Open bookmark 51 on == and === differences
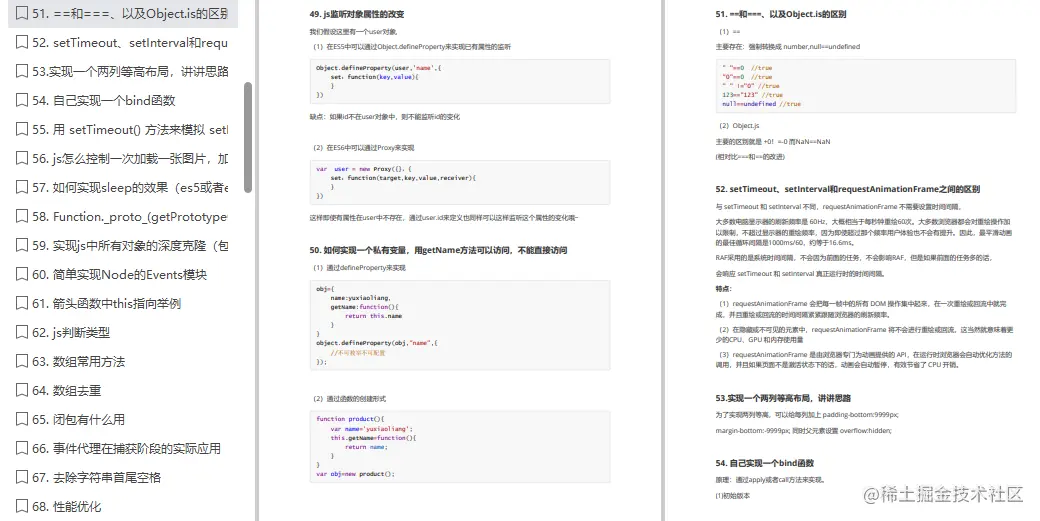1040x521 pixels. [130, 13]
